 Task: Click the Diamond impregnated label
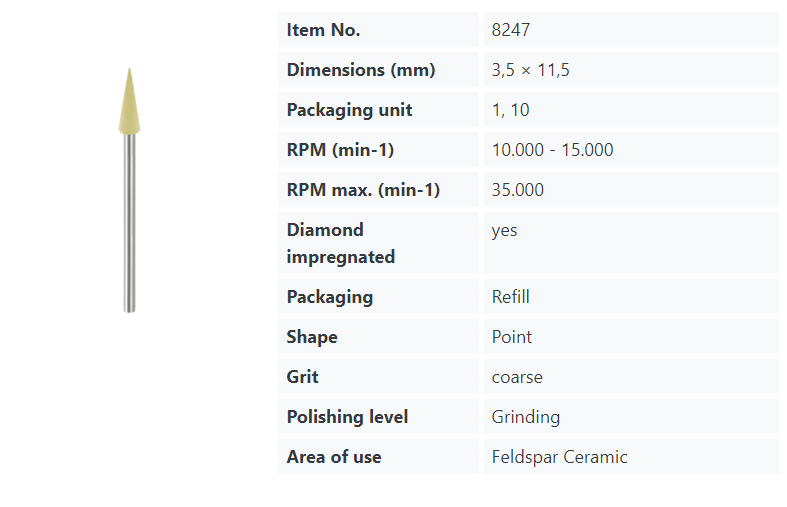[x=341, y=243]
